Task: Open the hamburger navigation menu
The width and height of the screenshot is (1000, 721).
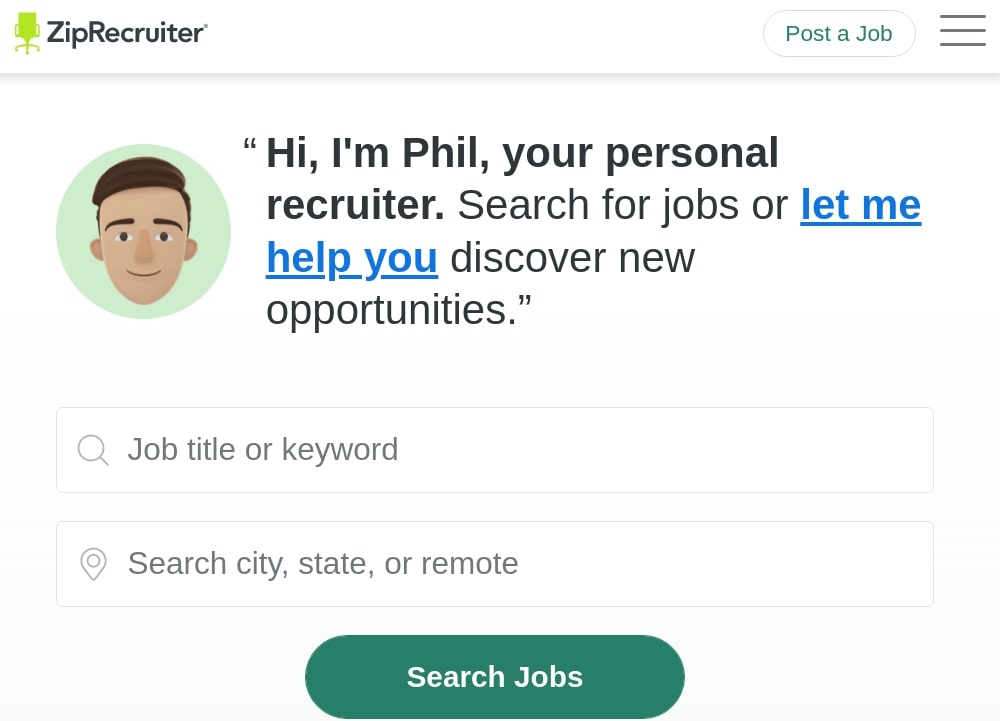Action: click(962, 31)
